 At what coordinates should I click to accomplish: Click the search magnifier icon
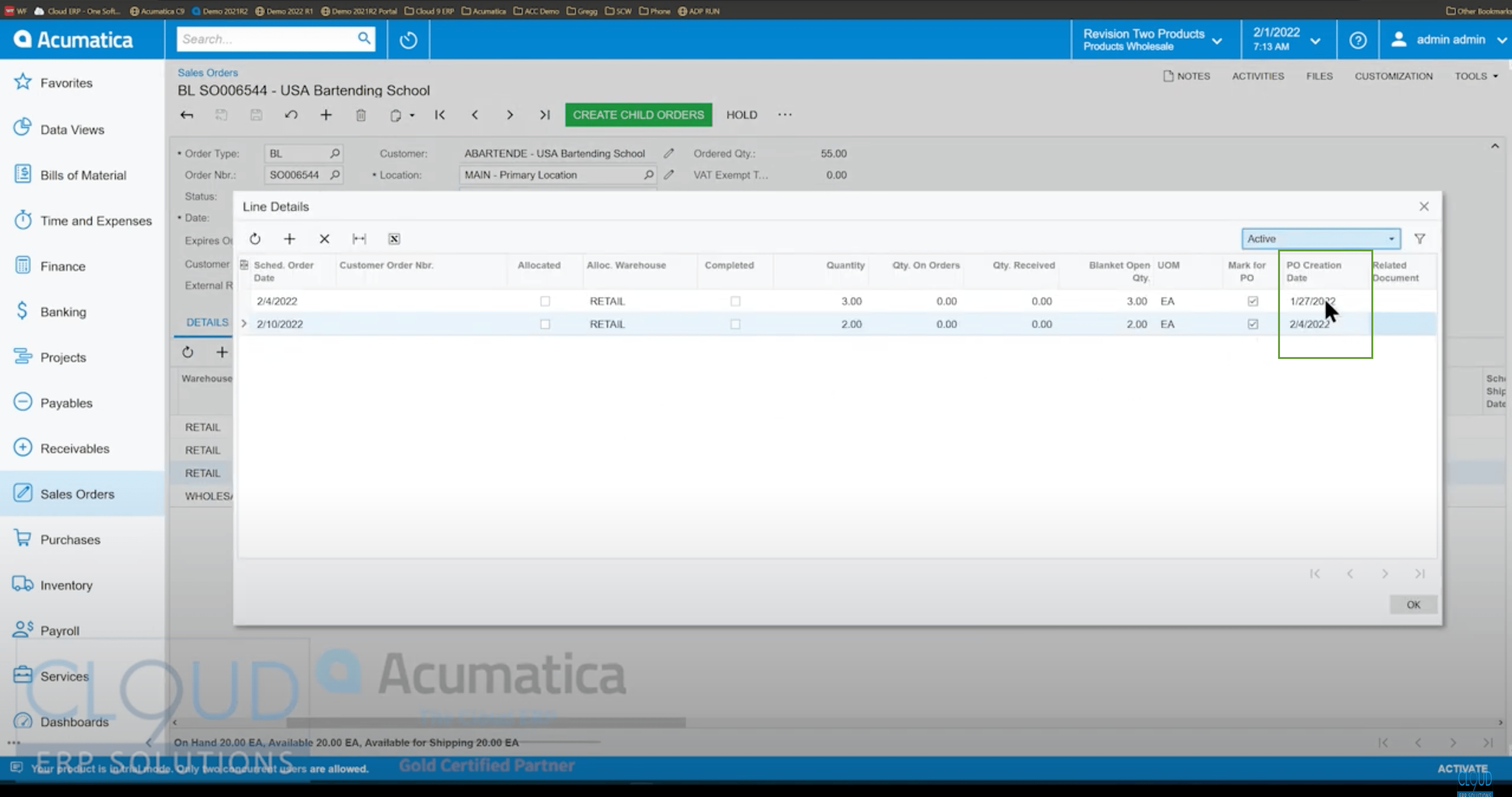point(364,39)
